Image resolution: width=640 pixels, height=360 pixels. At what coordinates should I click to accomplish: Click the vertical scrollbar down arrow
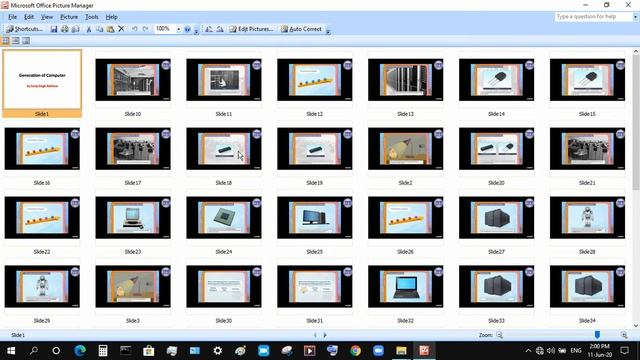coord(636,325)
